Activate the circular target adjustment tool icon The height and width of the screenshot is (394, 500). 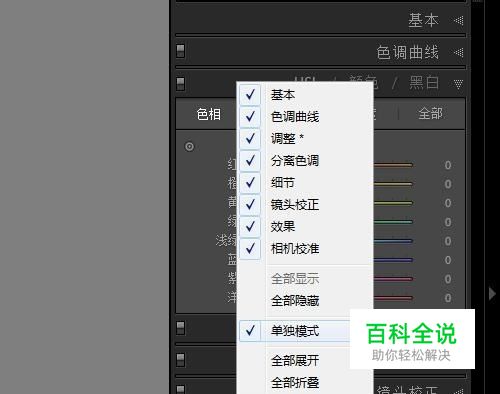(x=189, y=146)
